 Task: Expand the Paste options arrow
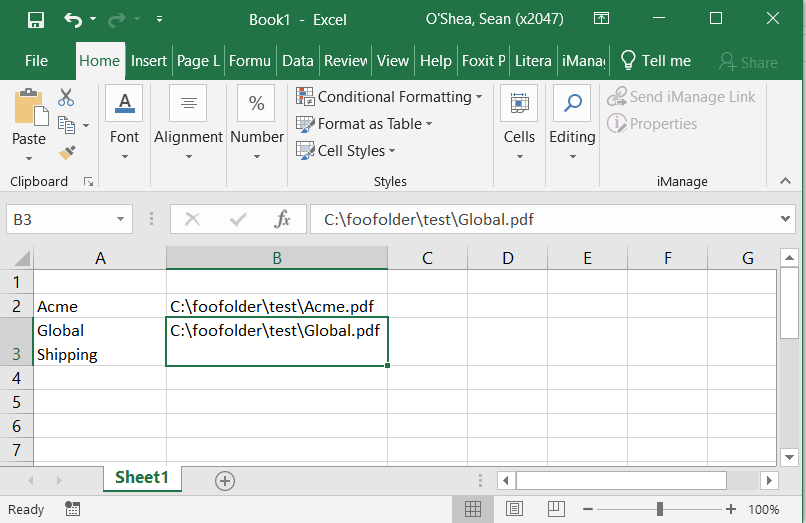click(29, 158)
